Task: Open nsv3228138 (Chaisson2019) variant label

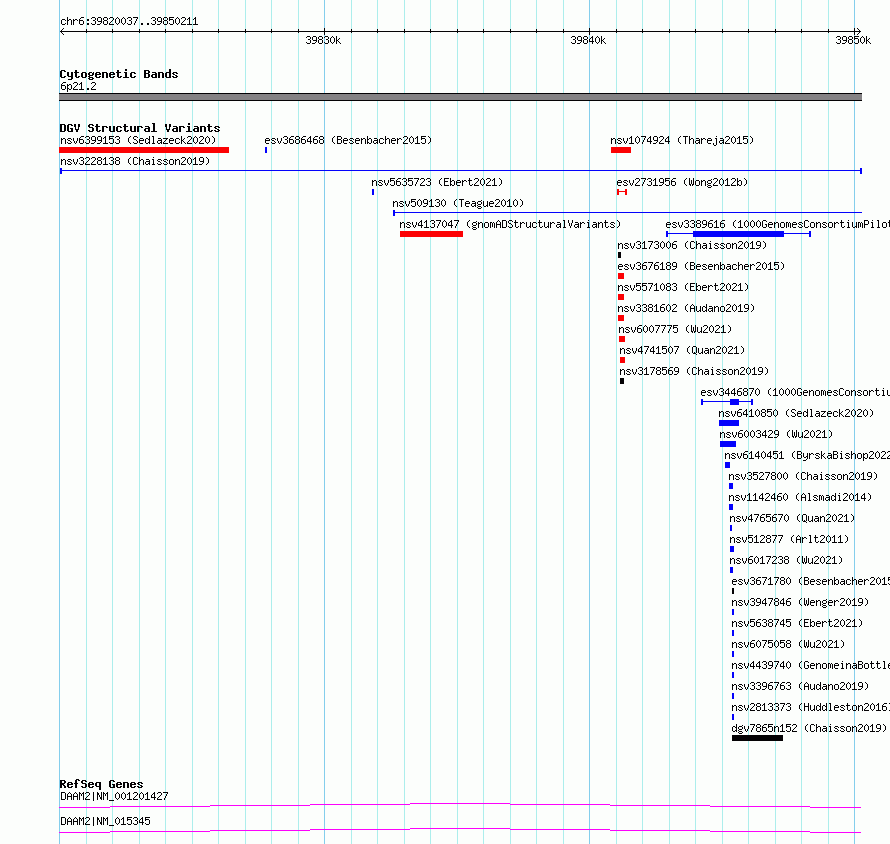Action: click(135, 161)
